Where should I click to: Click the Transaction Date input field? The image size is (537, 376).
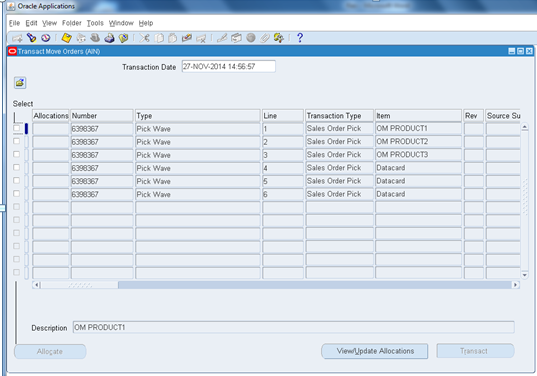pyautogui.click(x=228, y=66)
